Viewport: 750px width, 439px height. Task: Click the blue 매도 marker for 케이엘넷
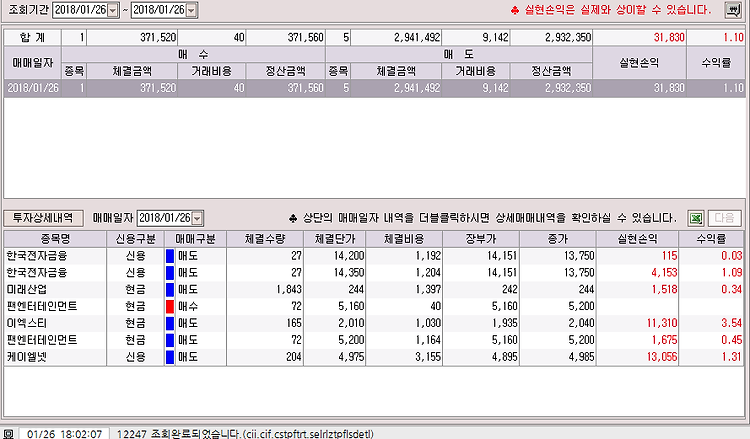pyautogui.click(x=170, y=357)
